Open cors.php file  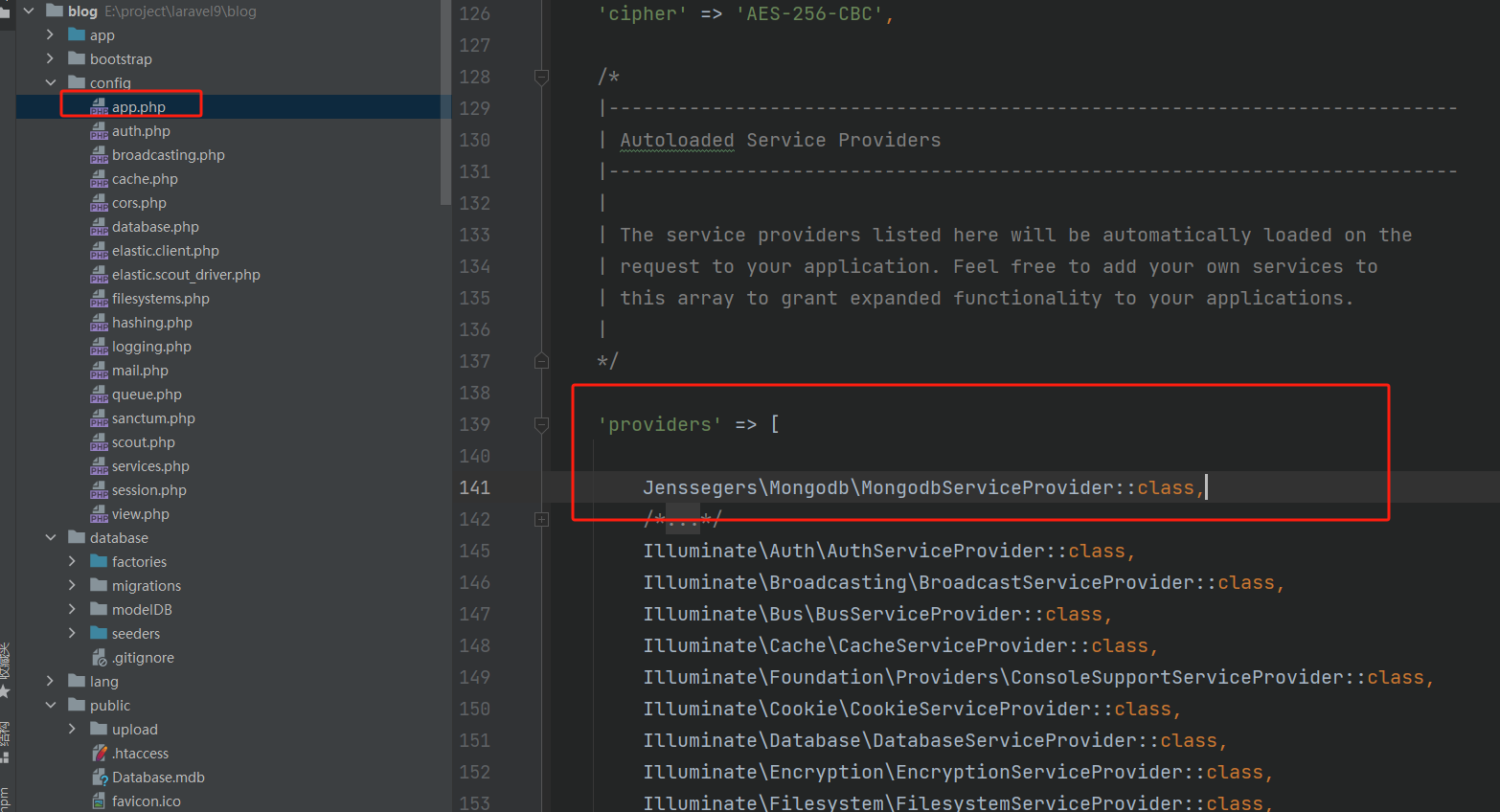pyautogui.click(x=139, y=203)
